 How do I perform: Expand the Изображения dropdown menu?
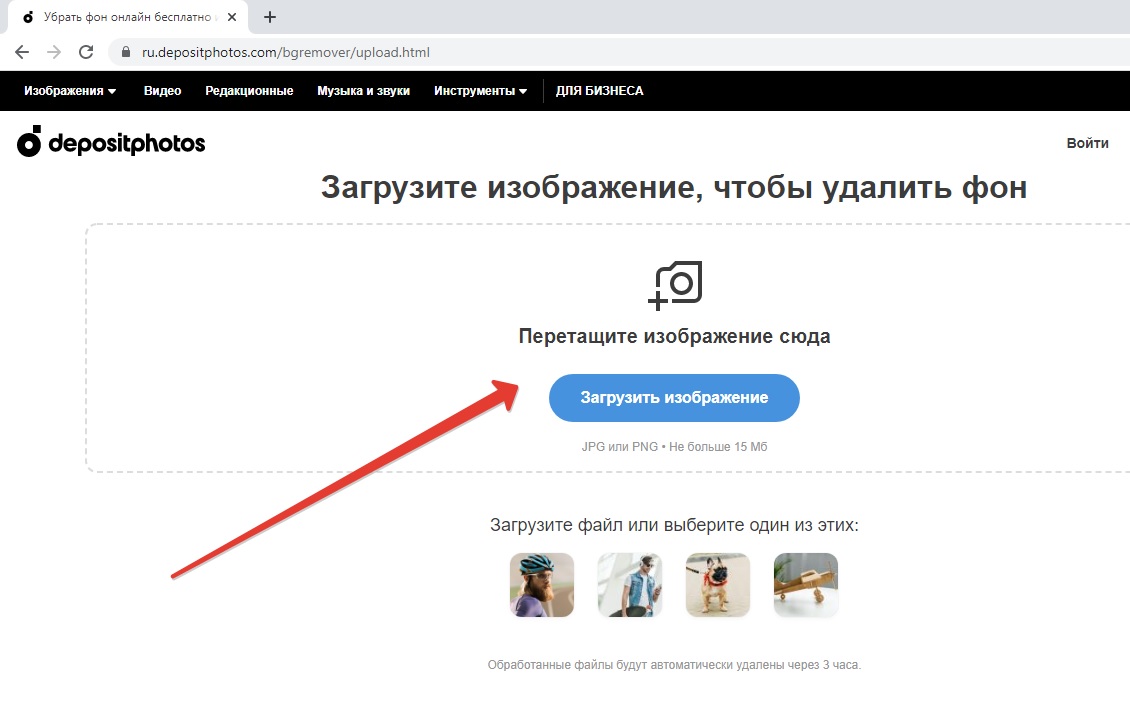[x=70, y=91]
